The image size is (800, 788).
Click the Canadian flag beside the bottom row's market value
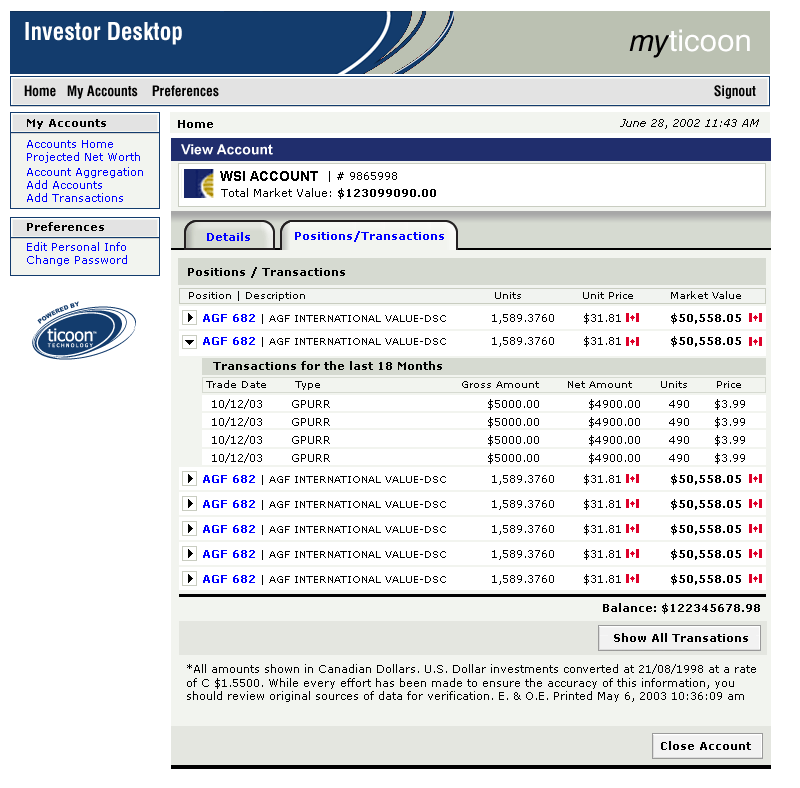(x=755, y=579)
